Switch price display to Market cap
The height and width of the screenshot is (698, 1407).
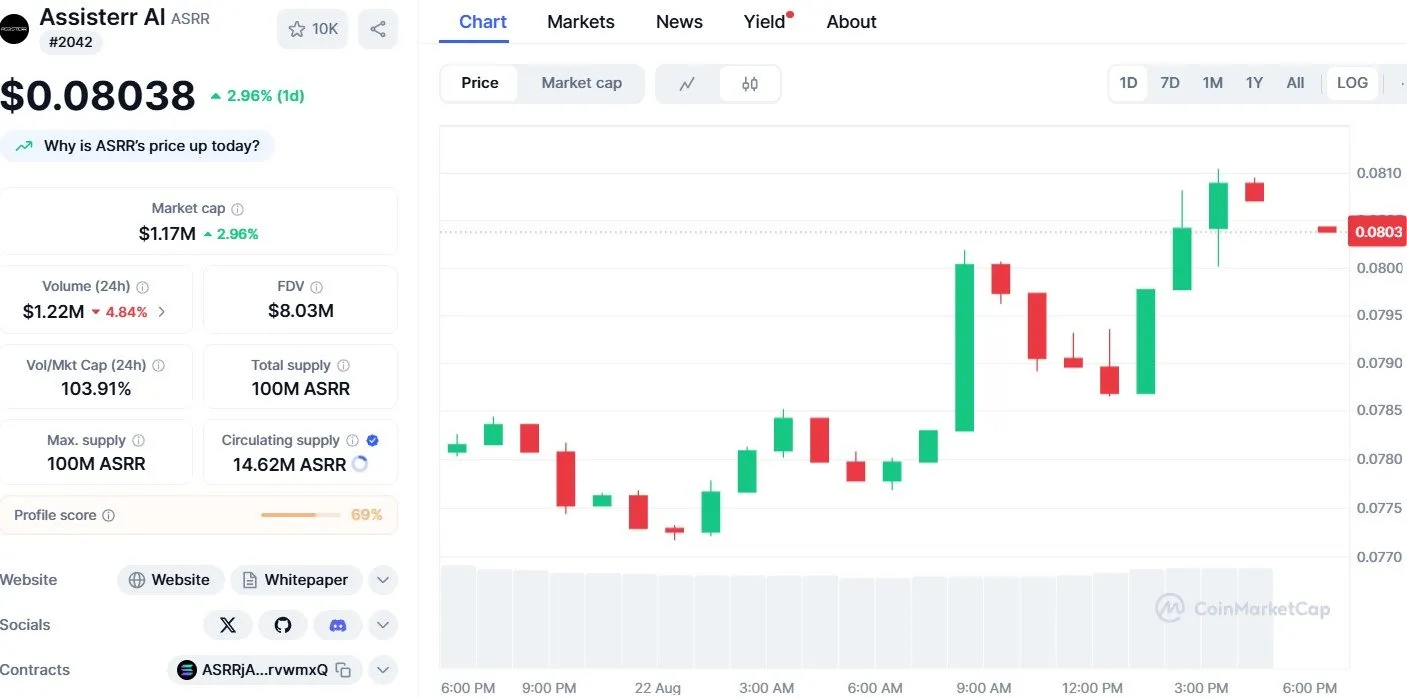pyautogui.click(x=581, y=84)
